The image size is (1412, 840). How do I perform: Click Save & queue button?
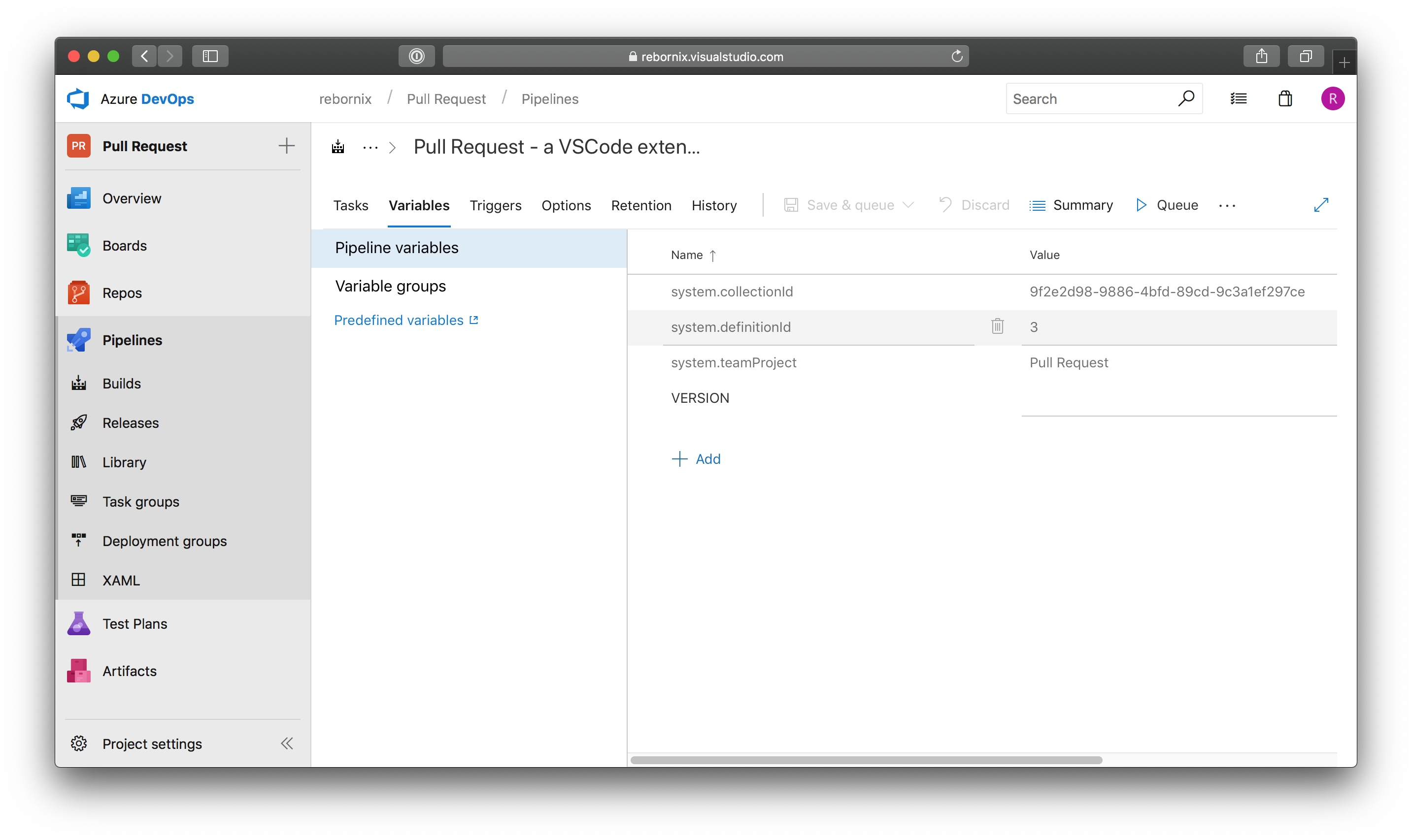tap(840, 205)
